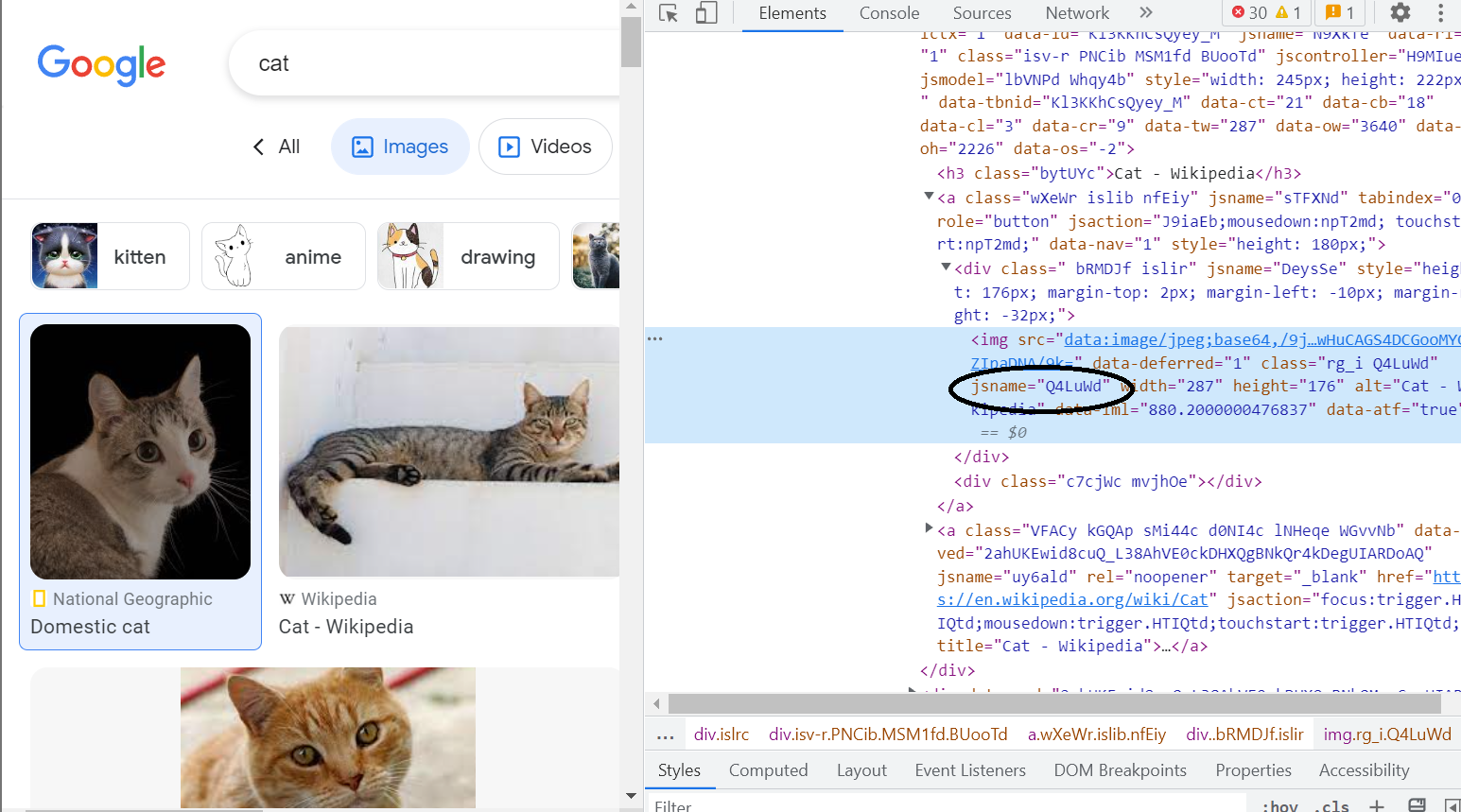Viewport: 1461px width, 812px height.
Task: Go back to All results
Action: click(276, 147)
